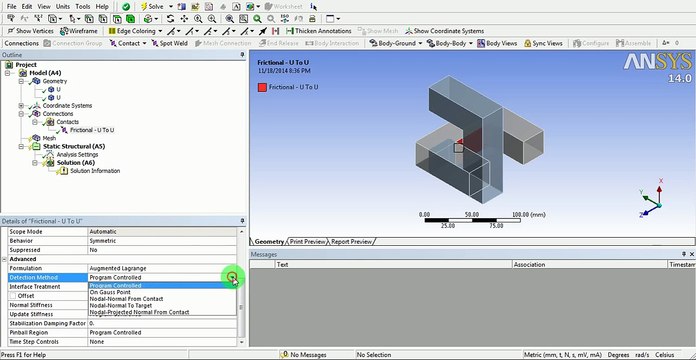Select the Connections tree item

pyautogui.click(x=58, y=114)
